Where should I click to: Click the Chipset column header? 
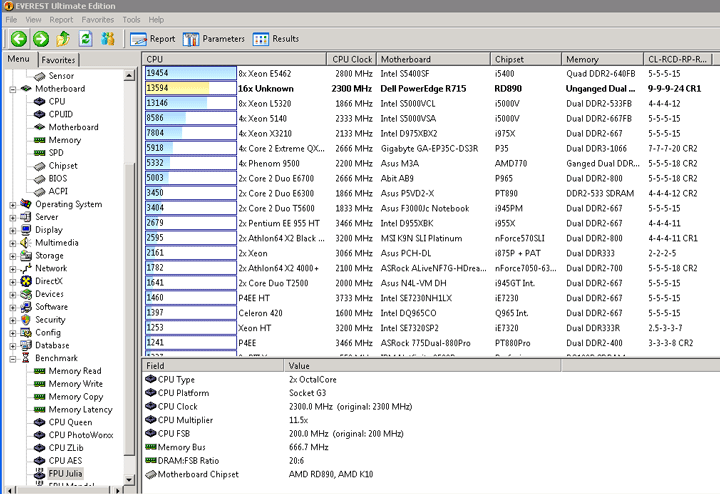(526, 59)
